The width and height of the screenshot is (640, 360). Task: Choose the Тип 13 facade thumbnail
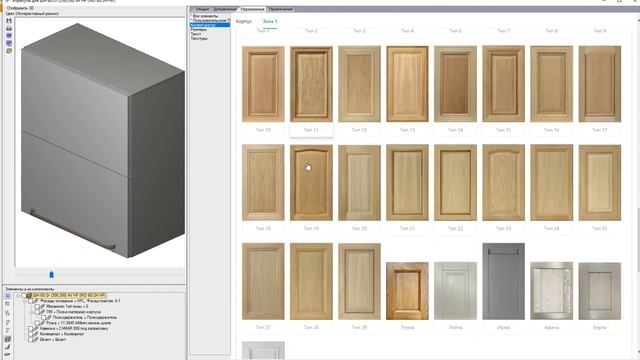click(x=407, y=84)
